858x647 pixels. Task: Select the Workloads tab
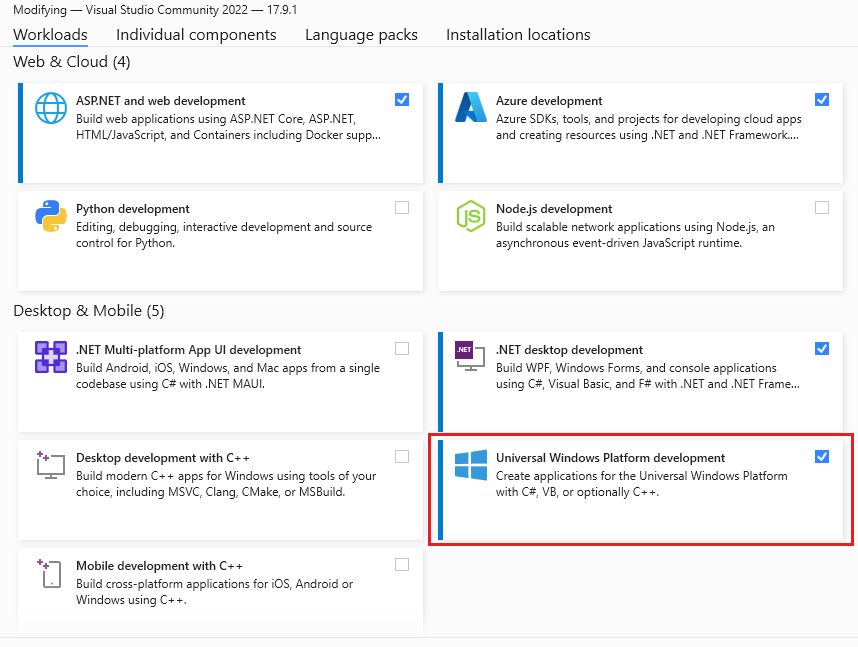[50, 34]
